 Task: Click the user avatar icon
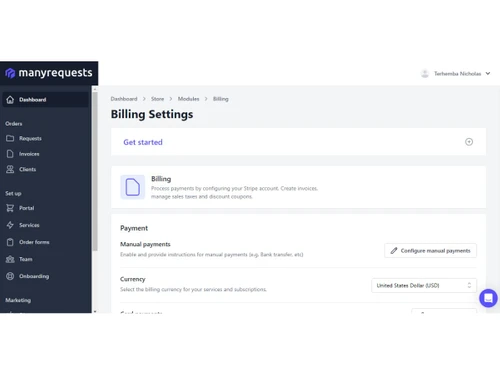tap(425, 73)
